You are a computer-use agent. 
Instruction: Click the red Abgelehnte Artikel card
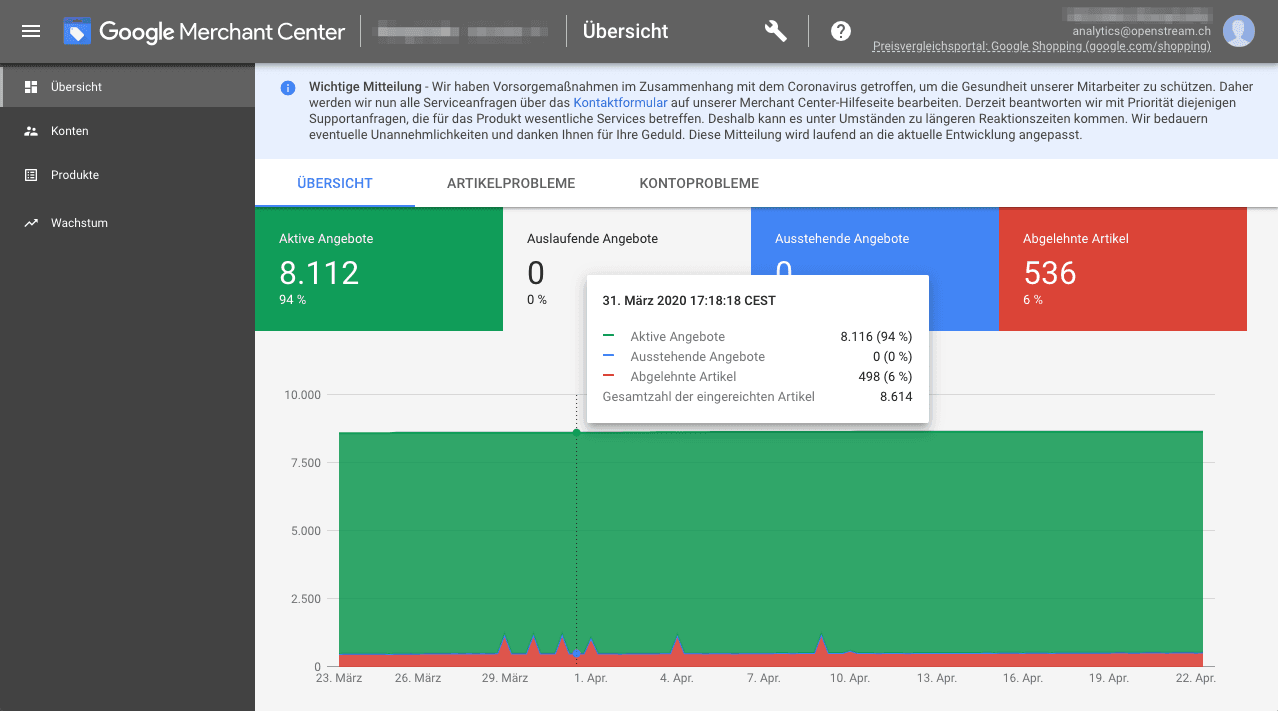pyautogui.click(x=1122, y=269)
